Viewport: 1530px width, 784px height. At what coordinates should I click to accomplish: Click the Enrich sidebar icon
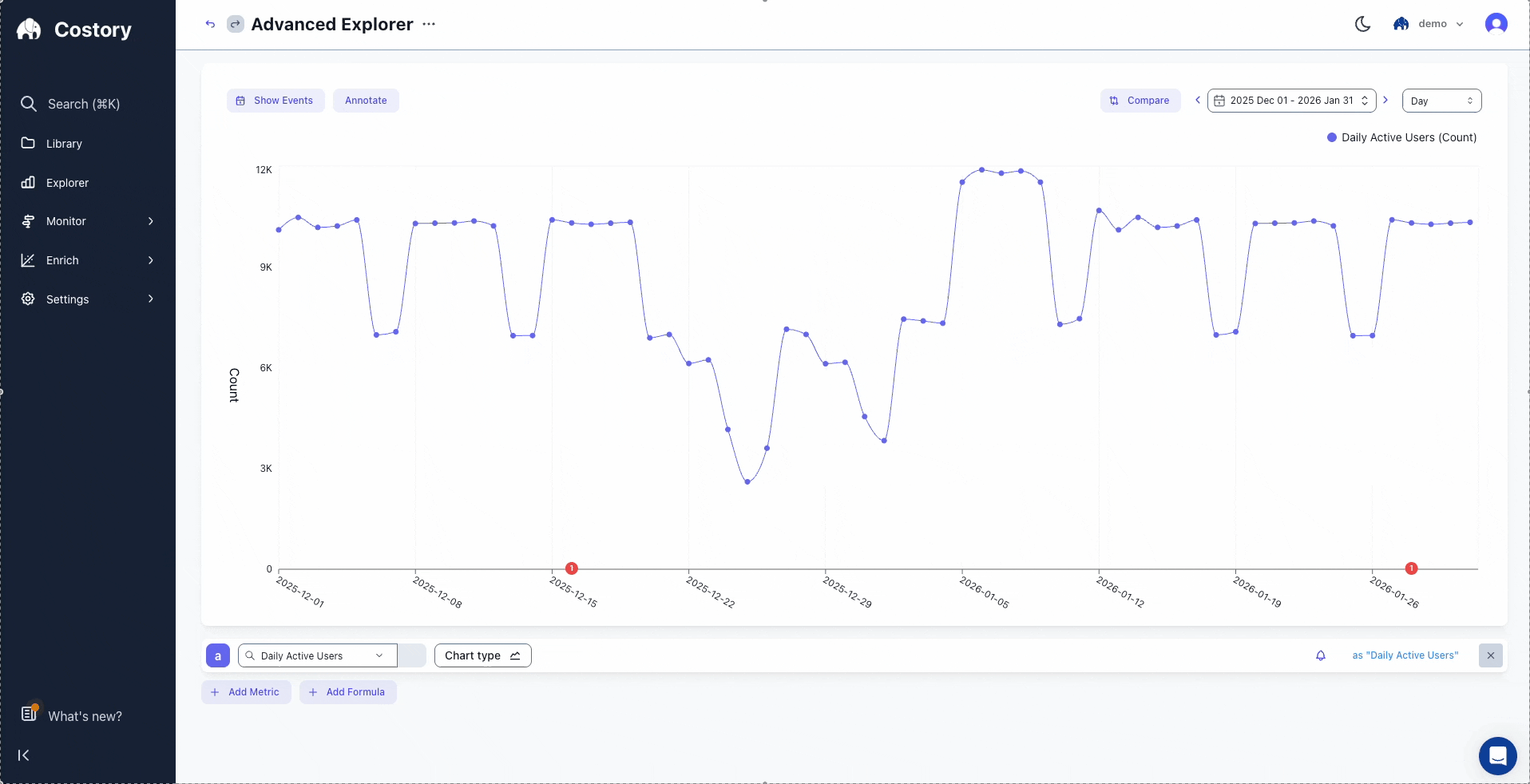pyautogui.click(x=28, y=260)
